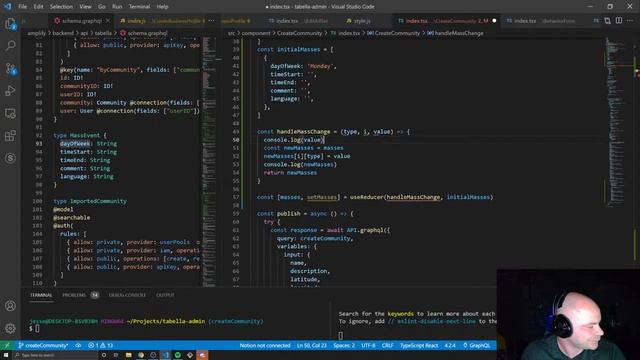Click 'Notion not connected' status entry
Image resolution: width=640 pixels, height=360 pixels.
tap(265, 345)
